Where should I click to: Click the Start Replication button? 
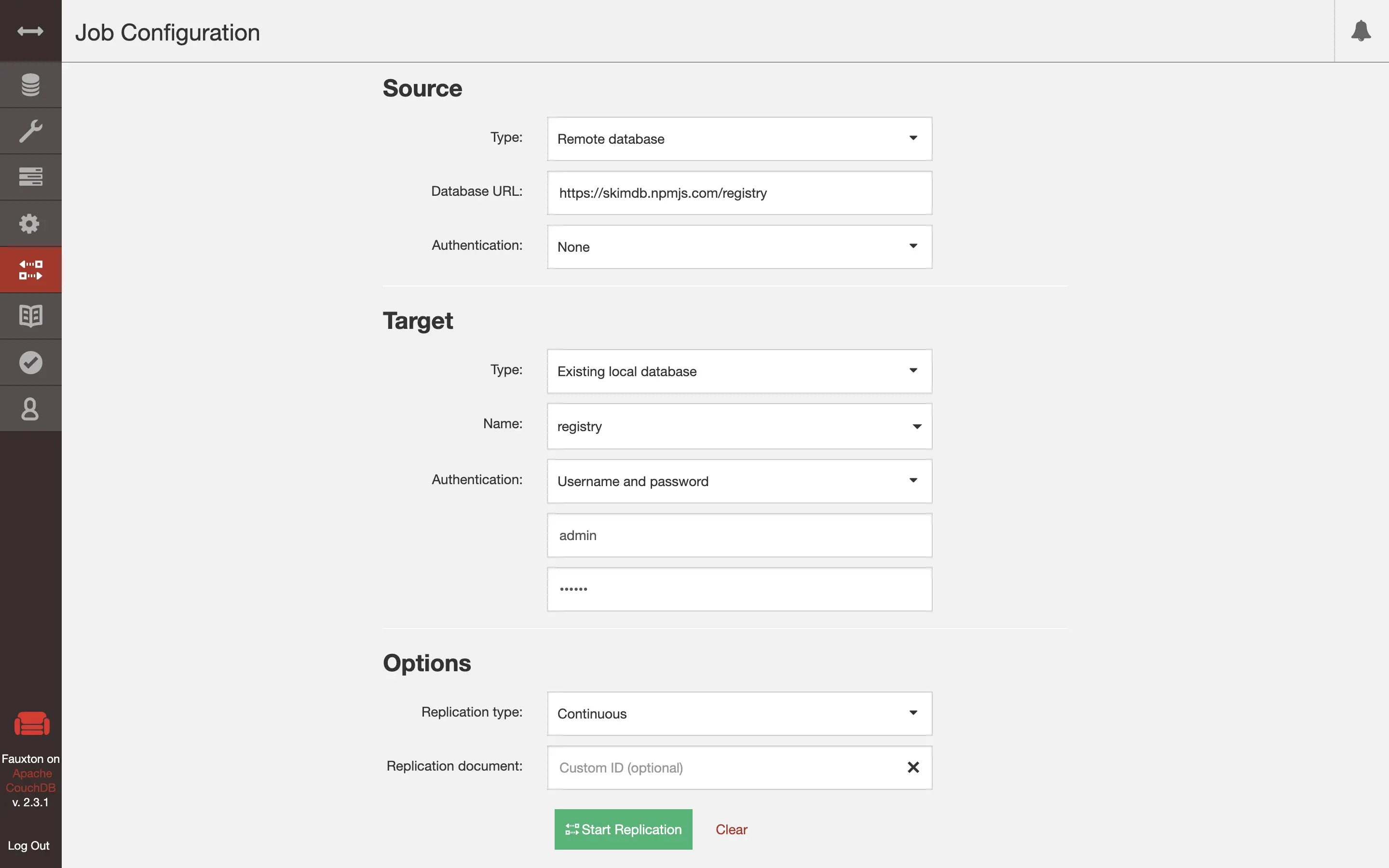pyautogui.click(x=623, y=829)
